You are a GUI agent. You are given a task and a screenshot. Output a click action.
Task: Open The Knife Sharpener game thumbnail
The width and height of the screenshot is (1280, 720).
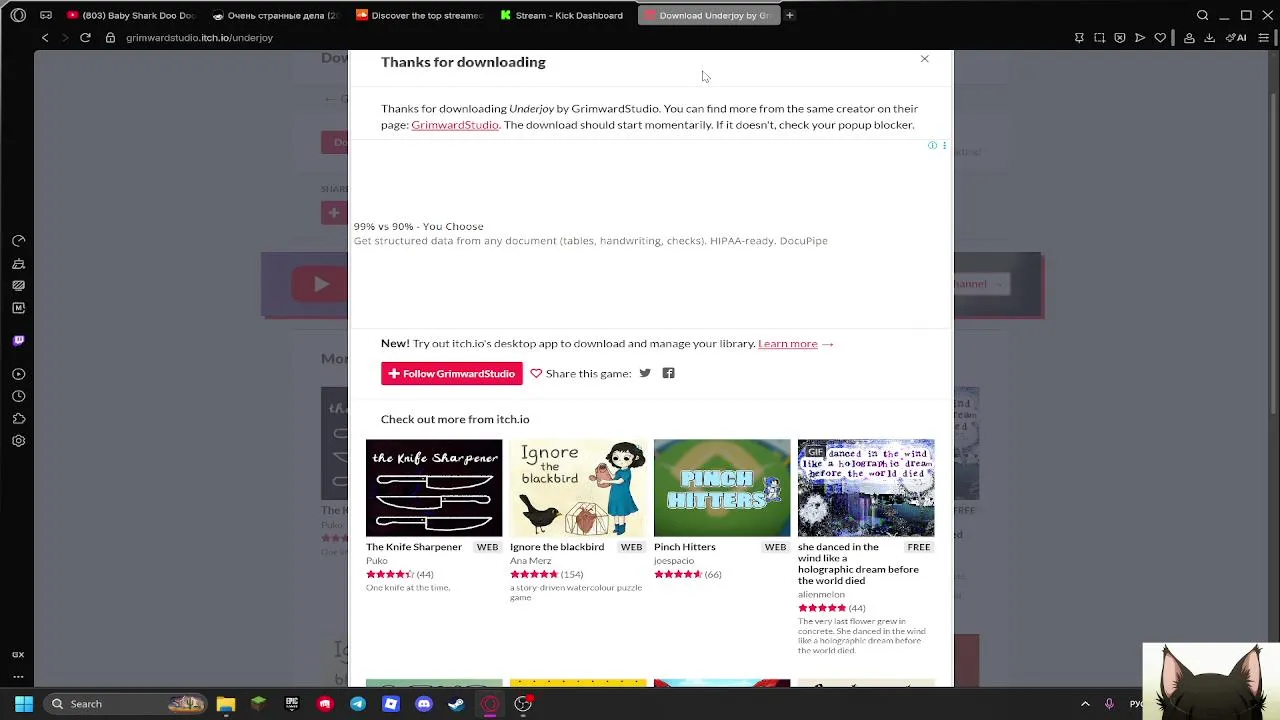coord(434,488)
